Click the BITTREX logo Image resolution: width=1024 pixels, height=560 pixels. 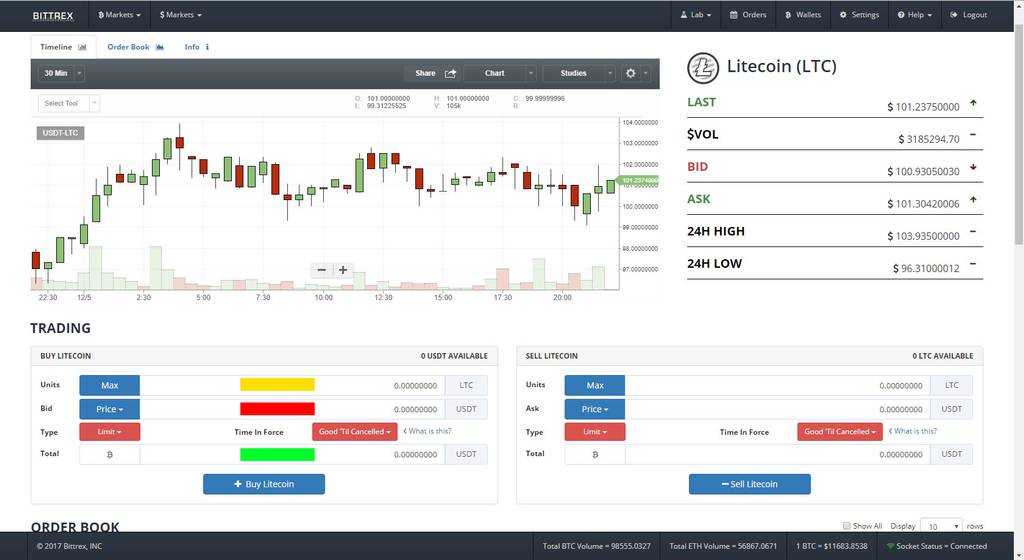coord(53,16)
